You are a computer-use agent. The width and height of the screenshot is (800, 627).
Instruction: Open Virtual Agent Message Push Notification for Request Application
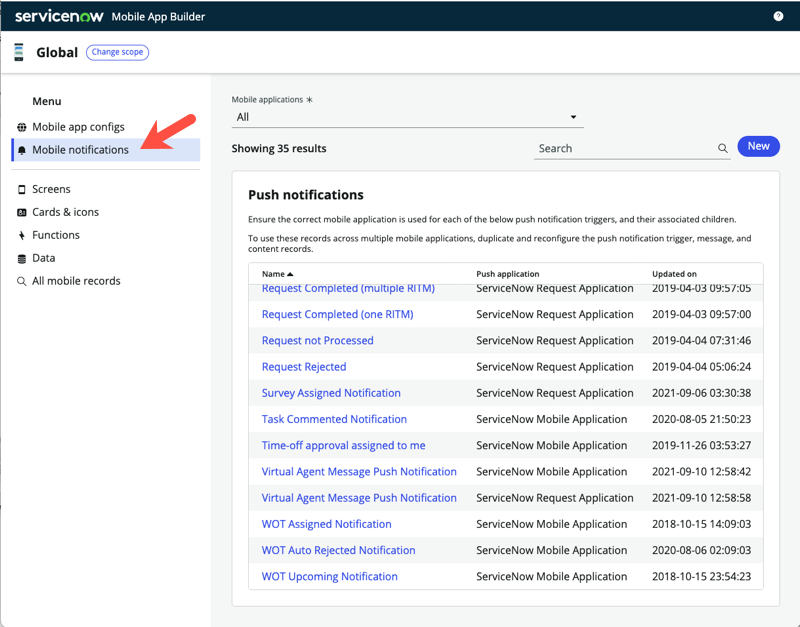[359, 498]
